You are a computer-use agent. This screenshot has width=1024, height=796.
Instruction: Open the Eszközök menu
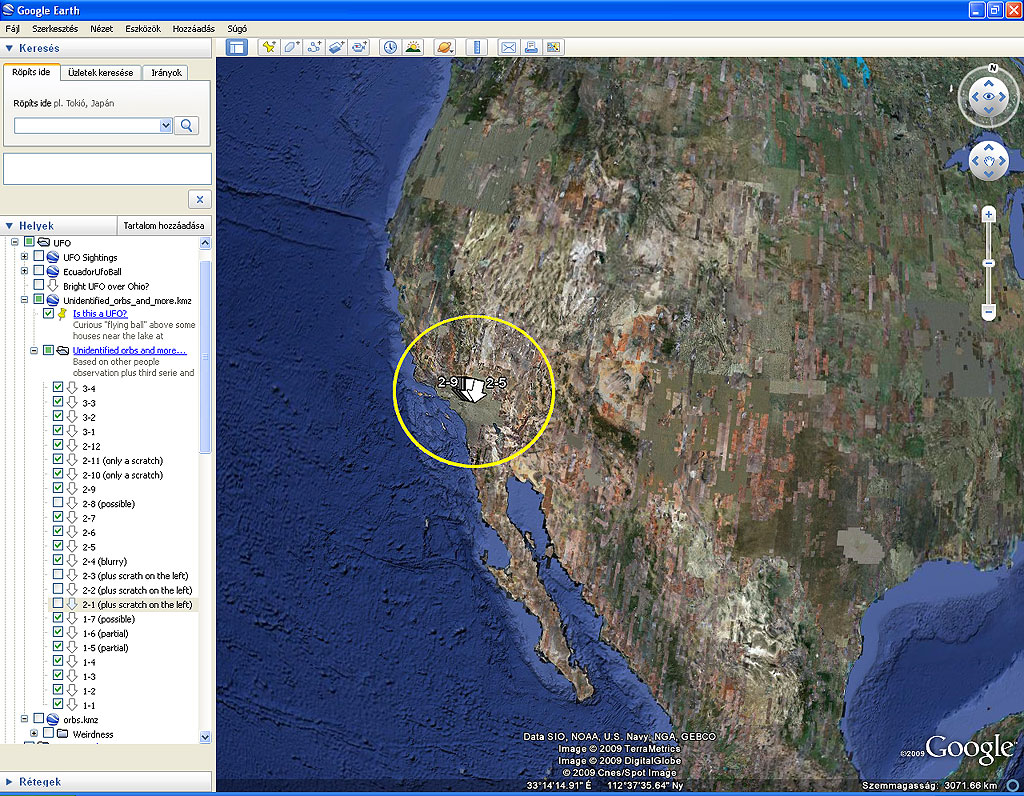point(143,29)
